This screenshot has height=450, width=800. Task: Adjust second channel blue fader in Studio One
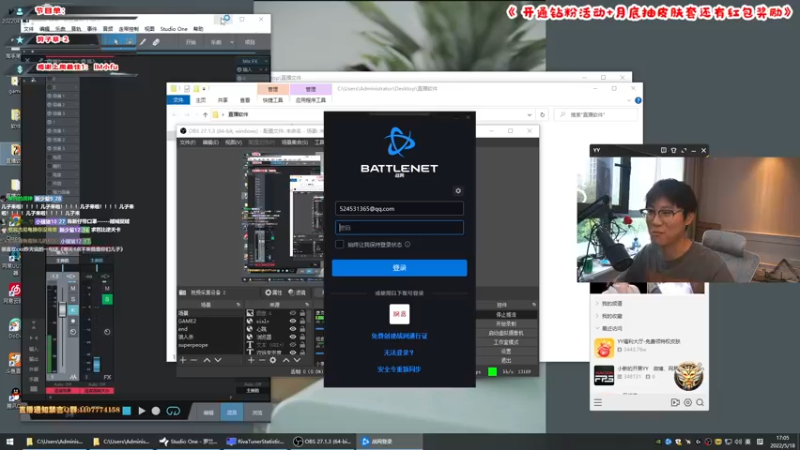point(96,365)
